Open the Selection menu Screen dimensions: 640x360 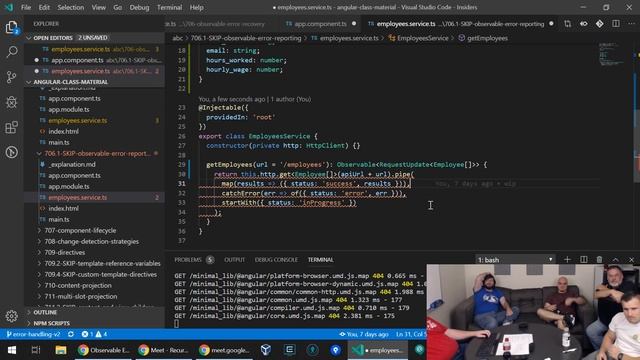pos(71,7)
